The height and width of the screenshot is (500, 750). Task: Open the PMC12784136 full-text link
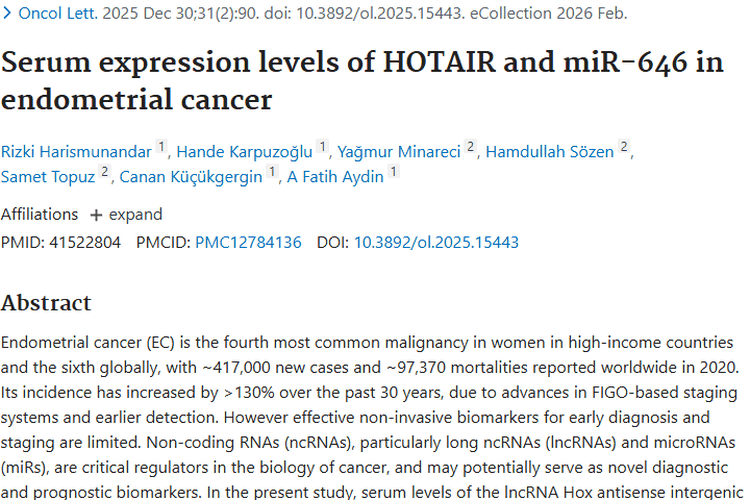click(248, 242)
